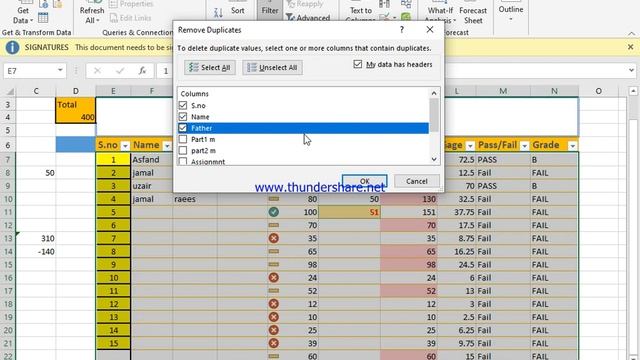
Task: Dismiss the SIGNATURES message bar
Action: [x=631, y=47]
